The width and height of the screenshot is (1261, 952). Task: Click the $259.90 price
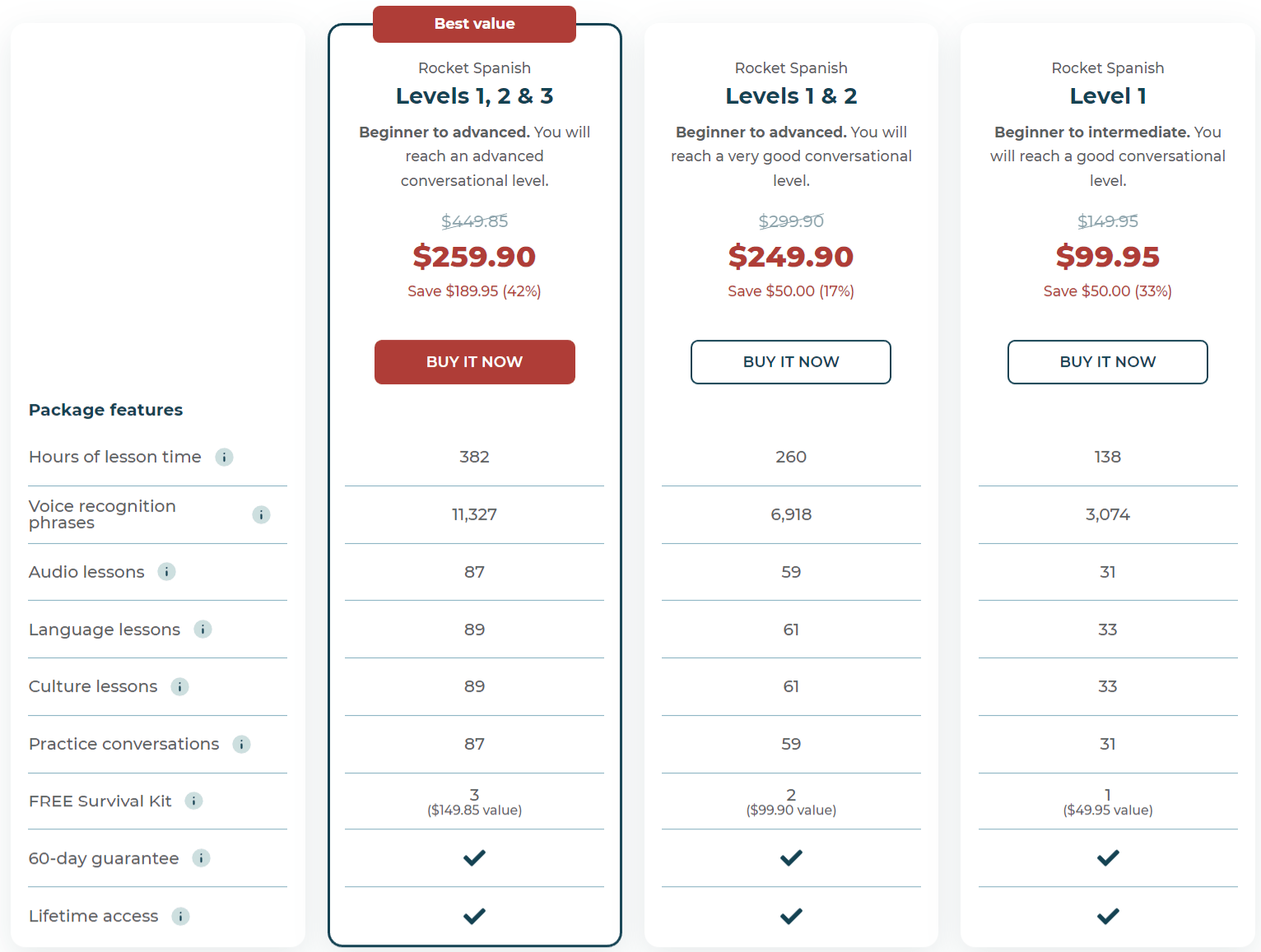point(474,257)
